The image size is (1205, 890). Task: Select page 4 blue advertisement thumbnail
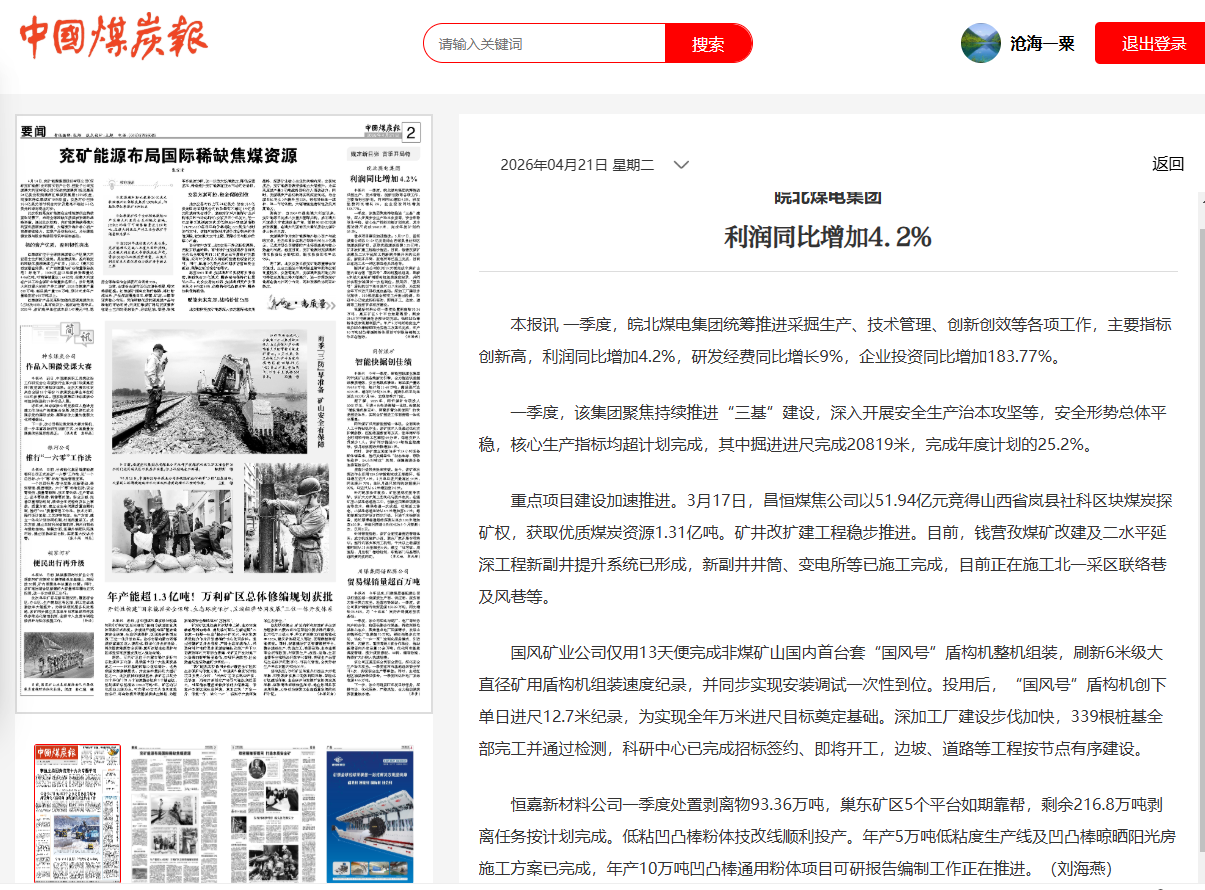click(370, 812)
